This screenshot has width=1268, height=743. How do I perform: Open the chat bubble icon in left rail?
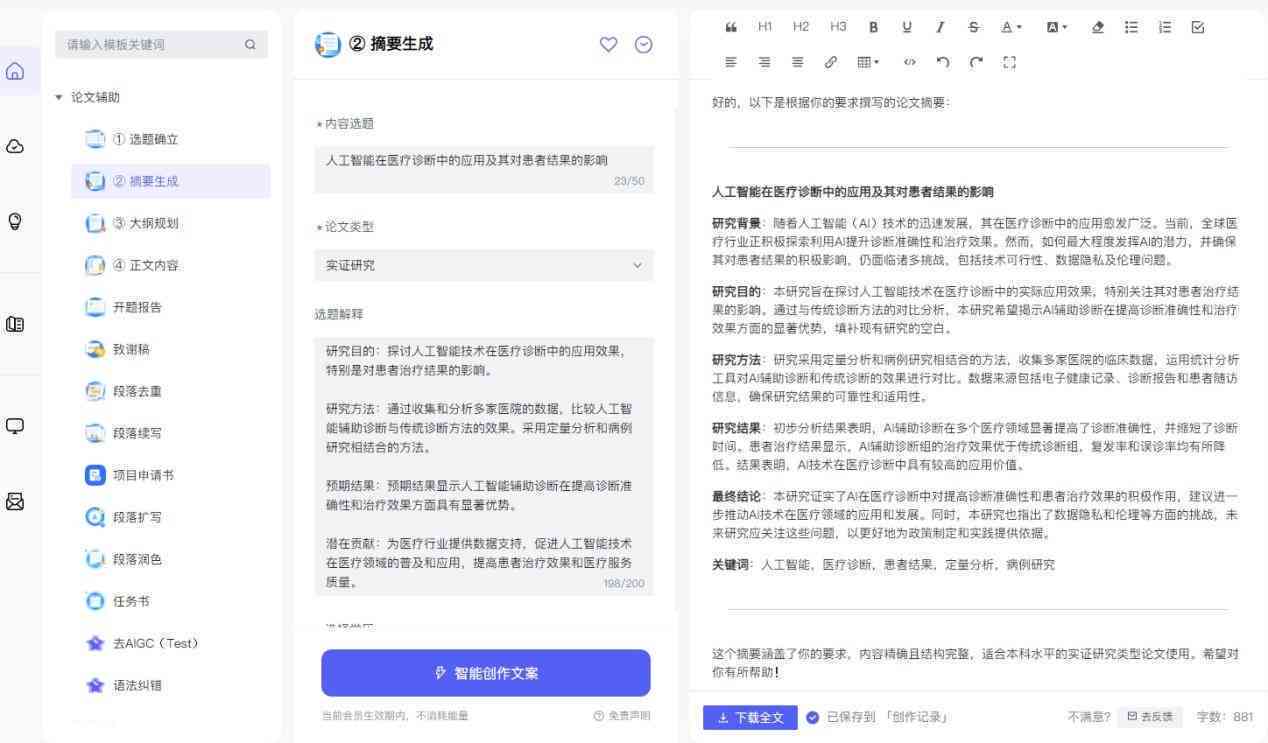(15, 427)
